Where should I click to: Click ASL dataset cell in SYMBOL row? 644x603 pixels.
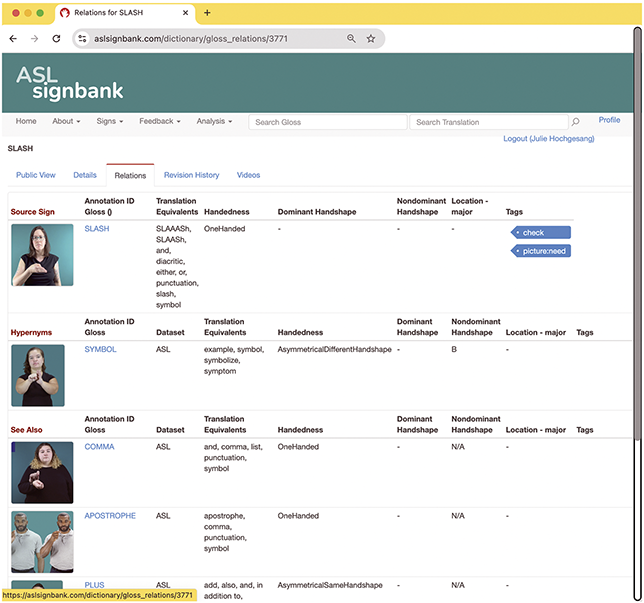pyautogui.click(x=163, y=349)
